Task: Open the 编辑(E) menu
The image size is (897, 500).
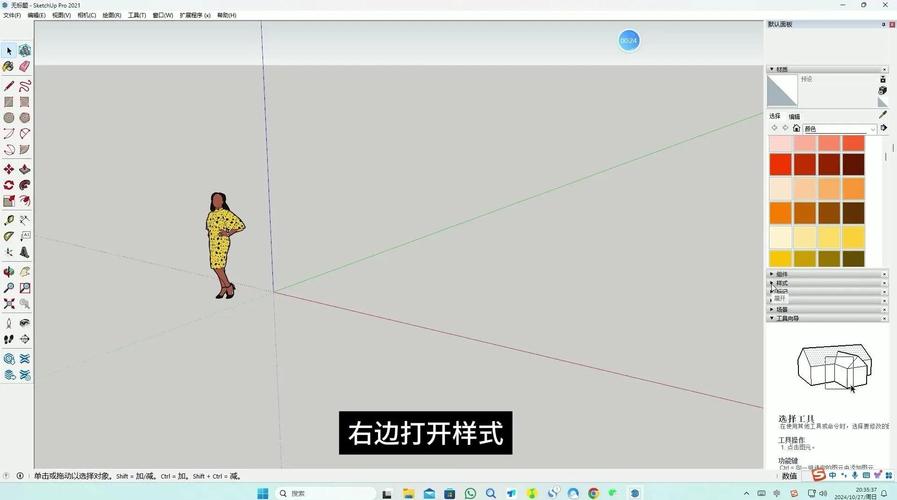Action: [x=37, y=15]
